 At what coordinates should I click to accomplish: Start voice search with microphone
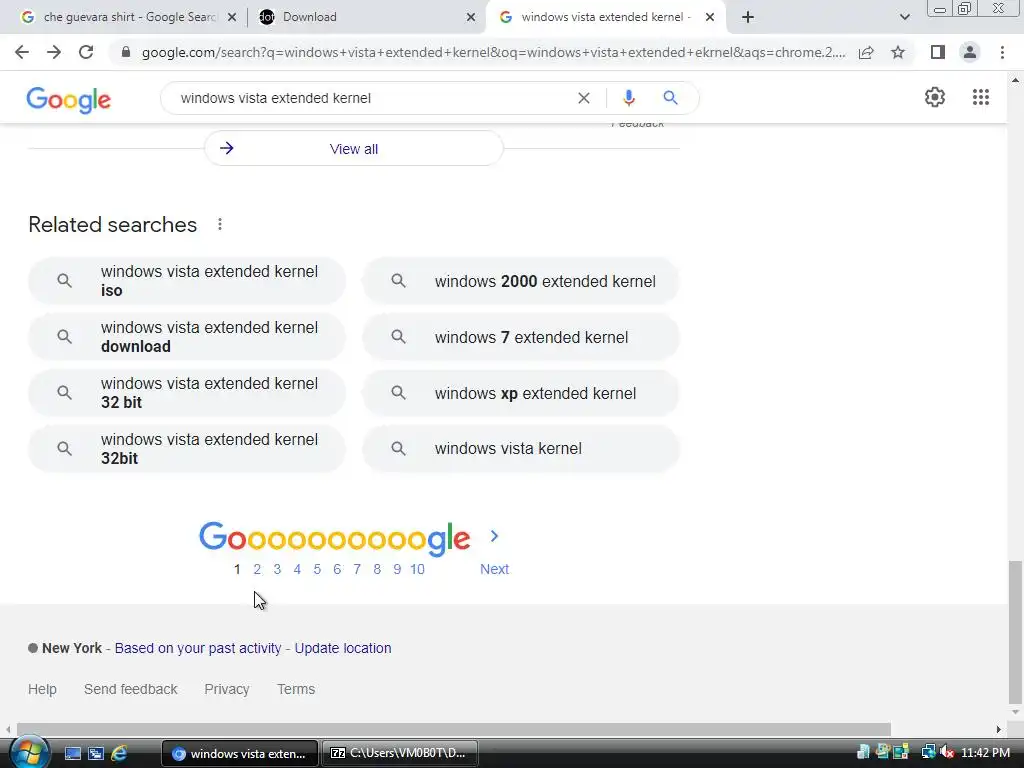coord(628,98)
